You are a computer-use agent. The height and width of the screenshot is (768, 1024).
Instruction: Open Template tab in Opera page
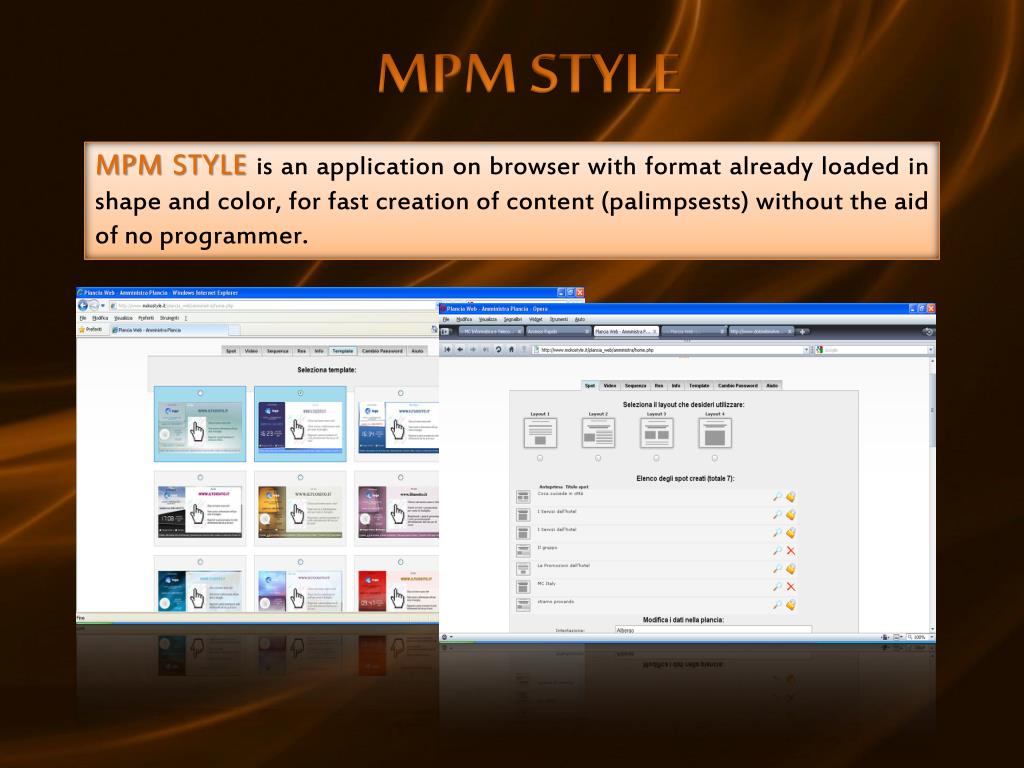(x=699, y=386)
